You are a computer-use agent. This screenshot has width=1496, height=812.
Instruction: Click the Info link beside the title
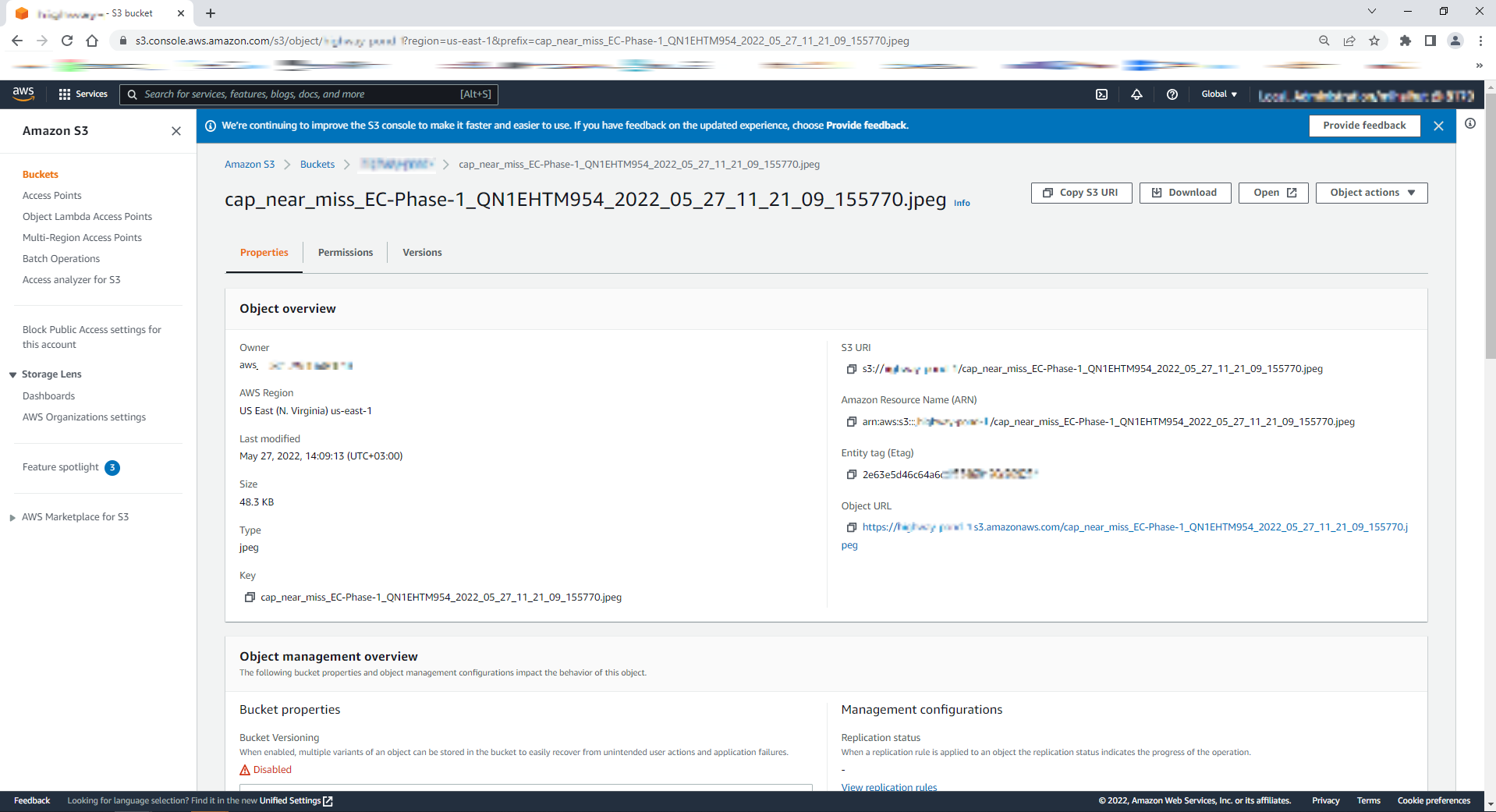(x=962, y=203)
